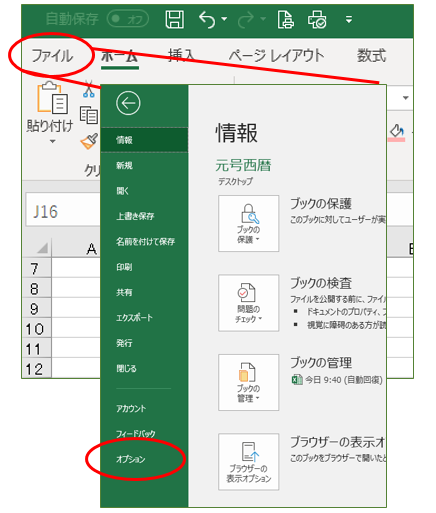Open the ファイル tab
The height and width of the screenshot is (513, 436).
pyautogui.click(x=52, y=55)
